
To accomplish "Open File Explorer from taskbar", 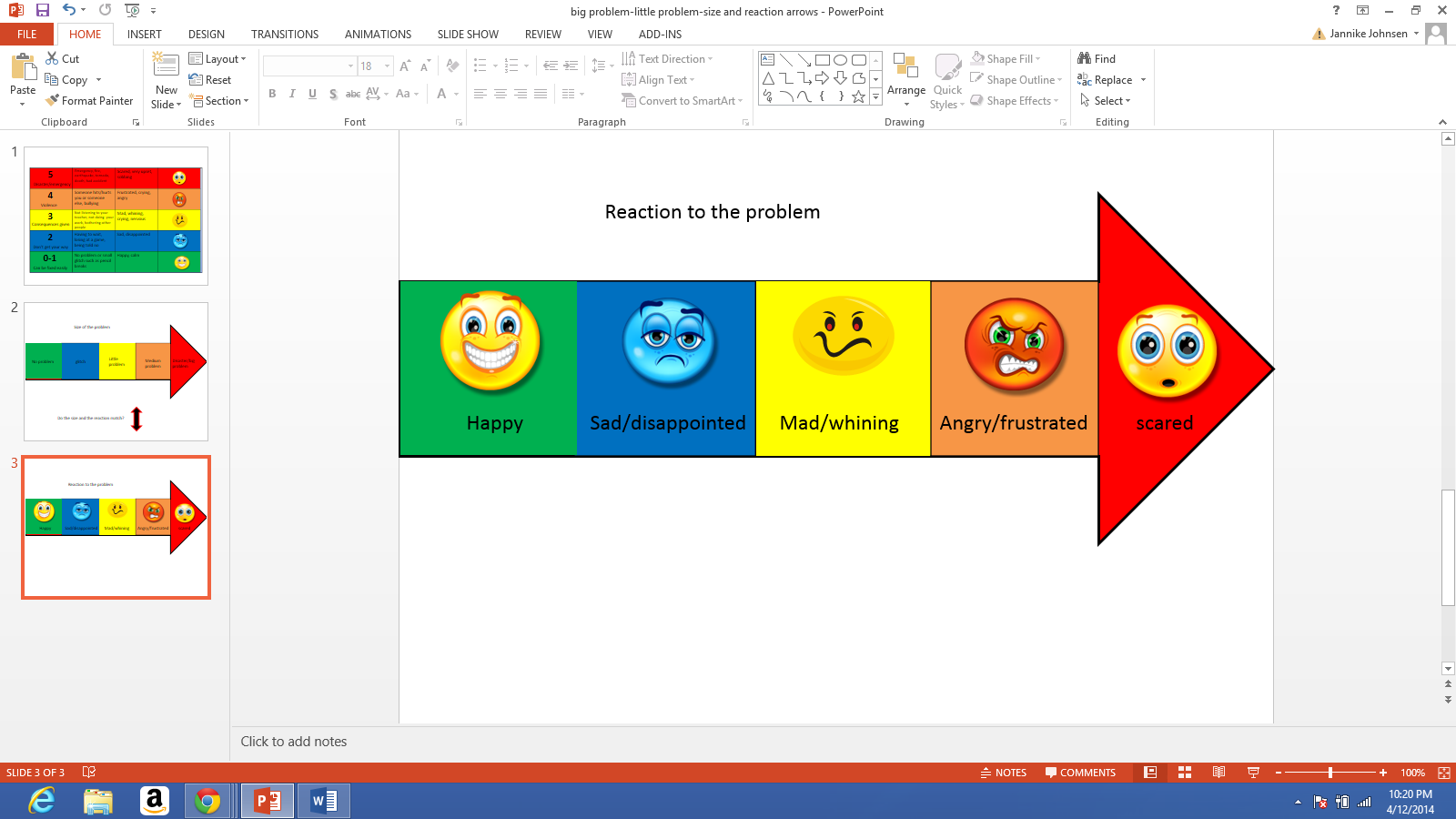I will click(x=97, y=801).
